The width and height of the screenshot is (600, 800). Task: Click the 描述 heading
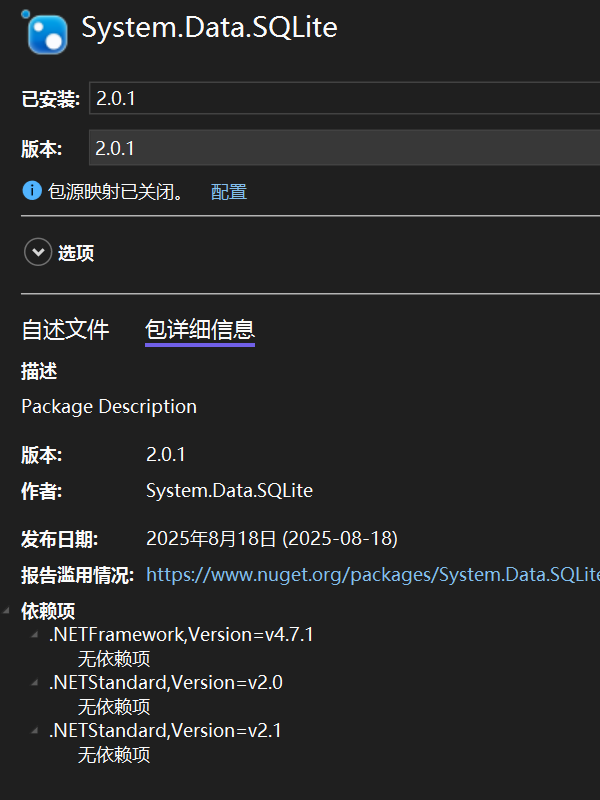click(x=39, y=371)
